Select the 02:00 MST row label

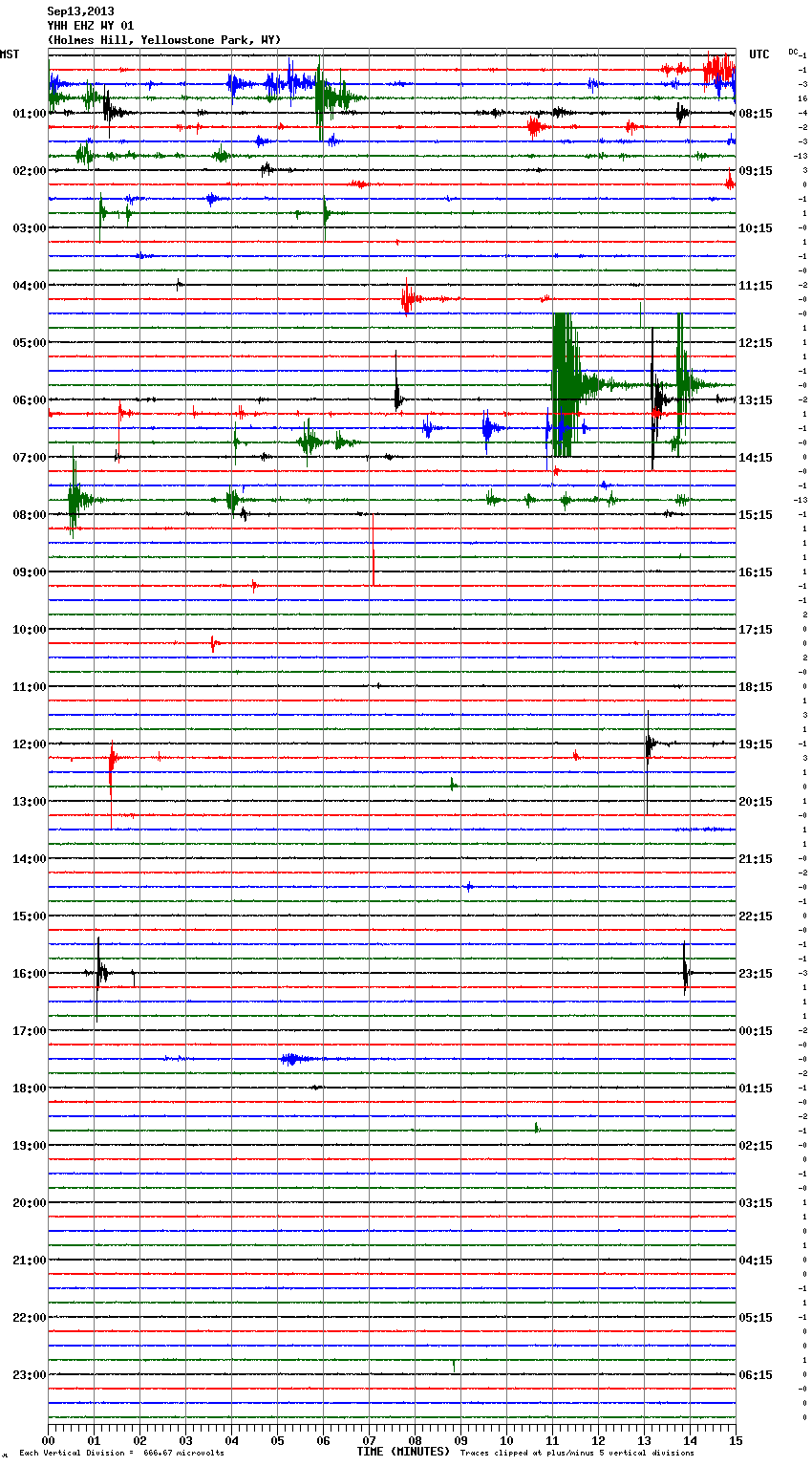[29, 171]
